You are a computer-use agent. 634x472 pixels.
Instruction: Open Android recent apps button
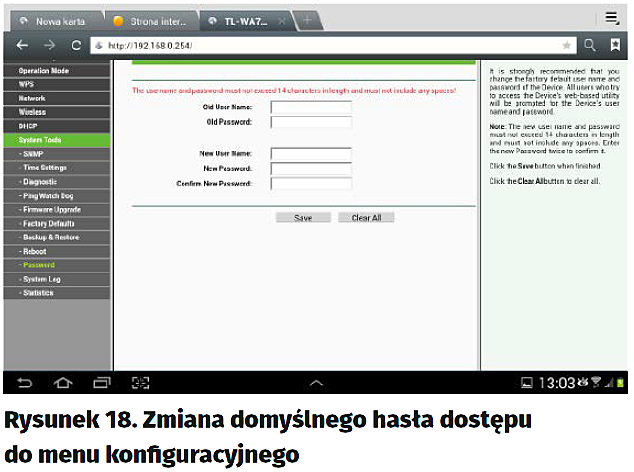101,383
